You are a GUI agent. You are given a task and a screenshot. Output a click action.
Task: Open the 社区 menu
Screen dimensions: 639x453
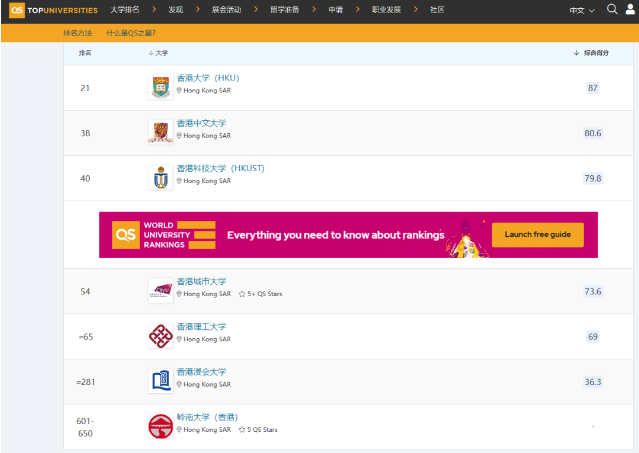[437, 9]
